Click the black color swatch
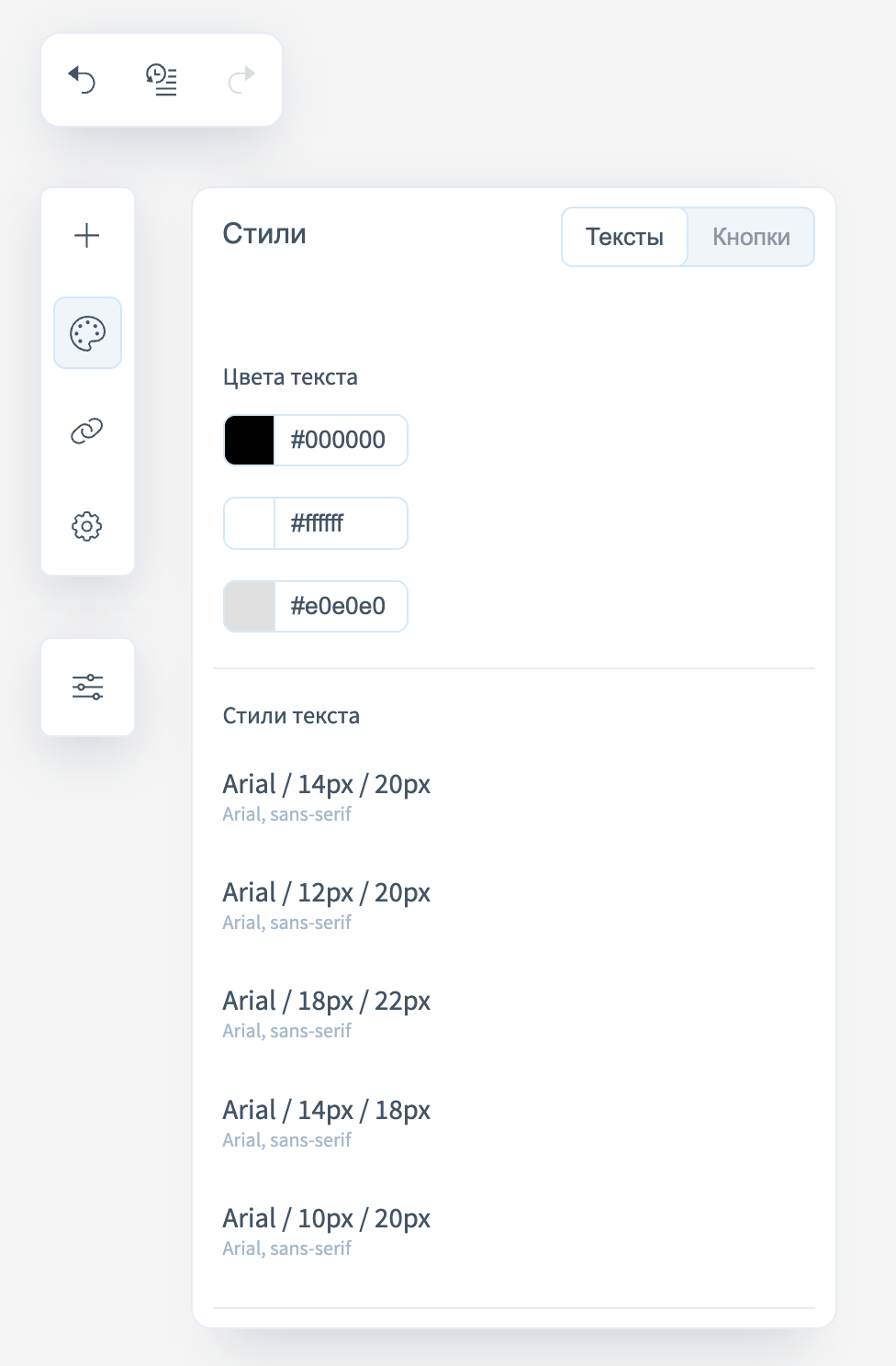 click(250, 441)
